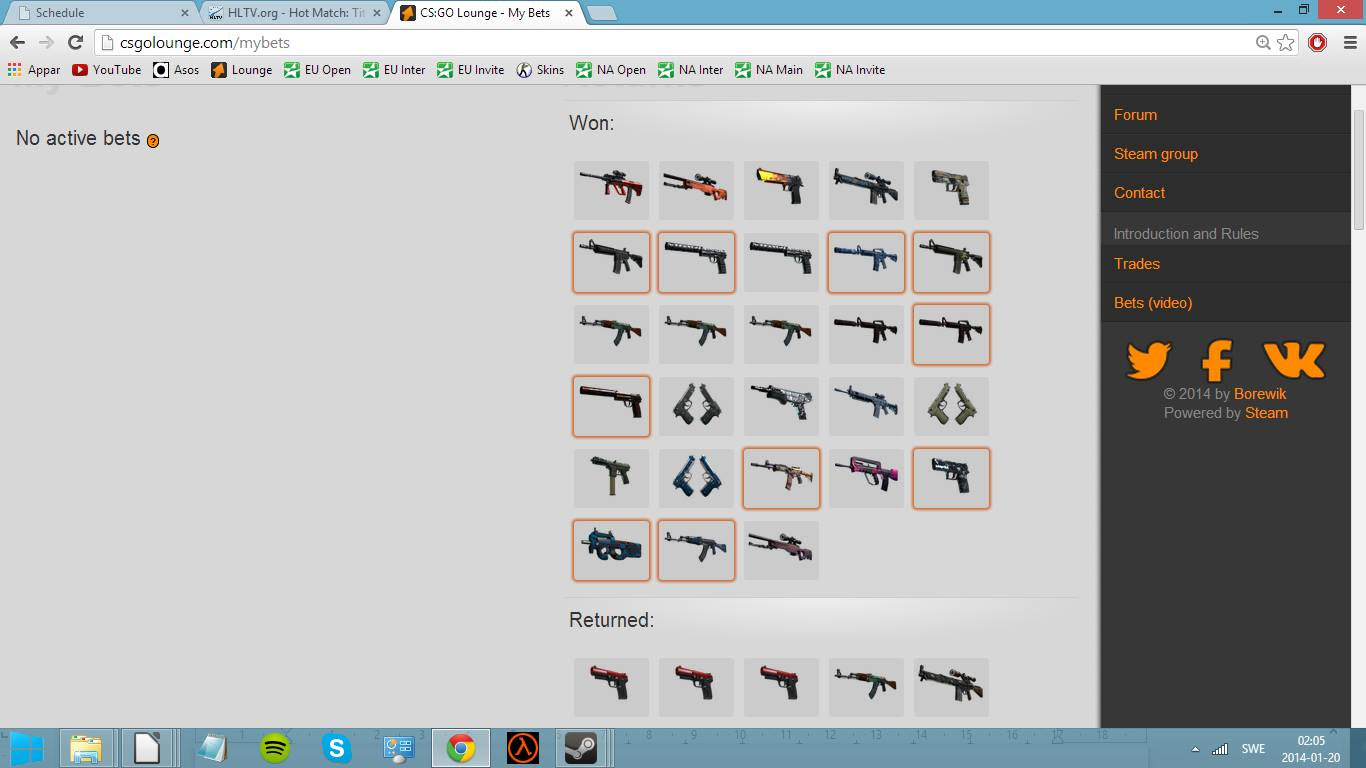Image resolution: width=1366 pixels, height=768 pixels.
Task: Switch to Chrome in the taskbar
Action: tap(461, 747)
